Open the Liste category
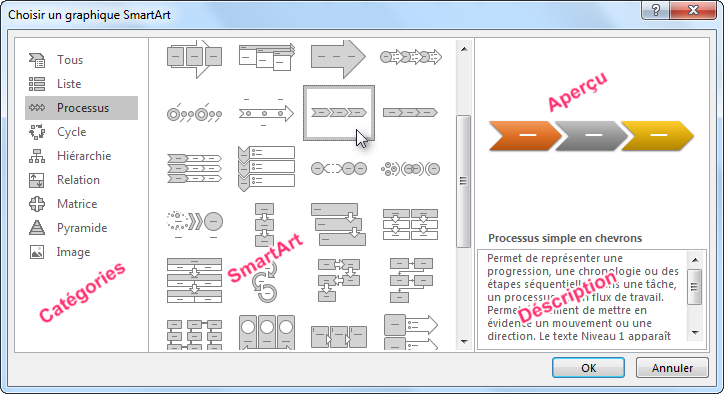724x394 pixels. 81,84
